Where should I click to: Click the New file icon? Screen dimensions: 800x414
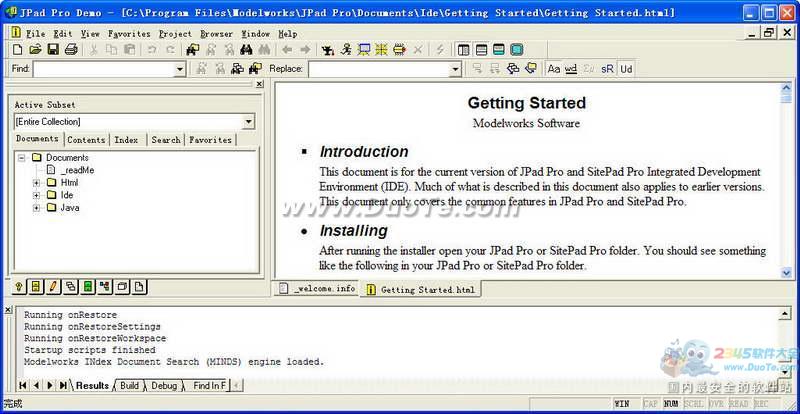click(17, 50)
